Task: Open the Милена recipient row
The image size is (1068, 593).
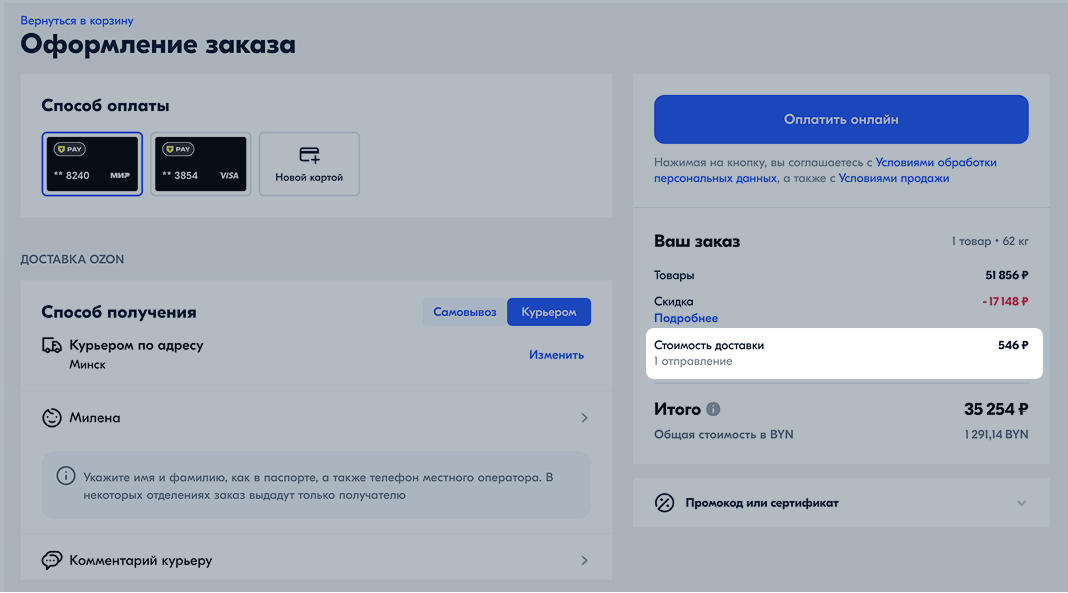Action: tap(316, 417)
